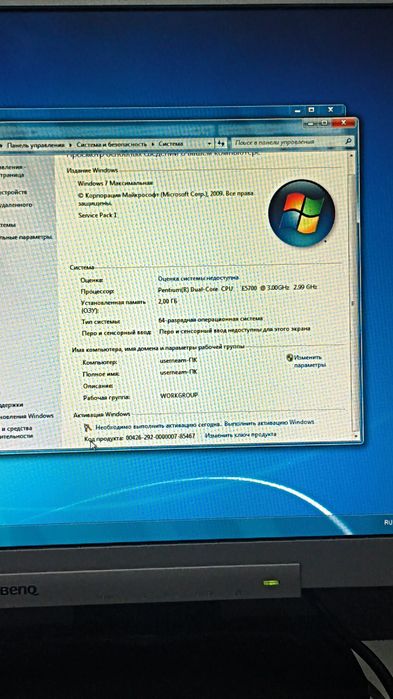Open the address bar history dropdown arrow

(209, 144)
